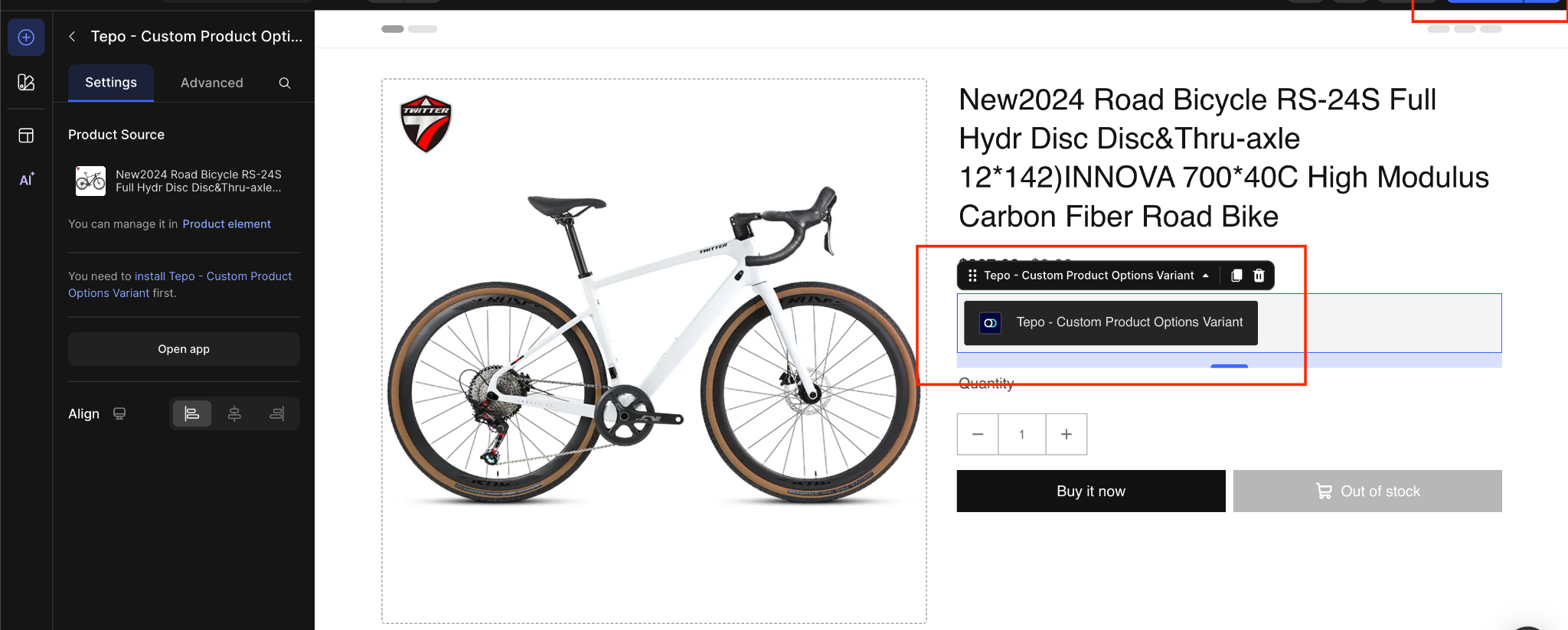Screen dimensions: 1568x630
Task: Duplicate the Tepo element
Action: [x=1236, y=276]
